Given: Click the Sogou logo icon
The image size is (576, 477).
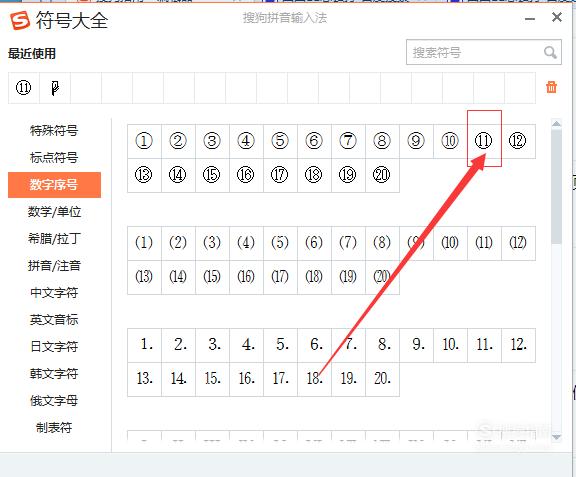Looking at the screenshot, I should (19, 21).
